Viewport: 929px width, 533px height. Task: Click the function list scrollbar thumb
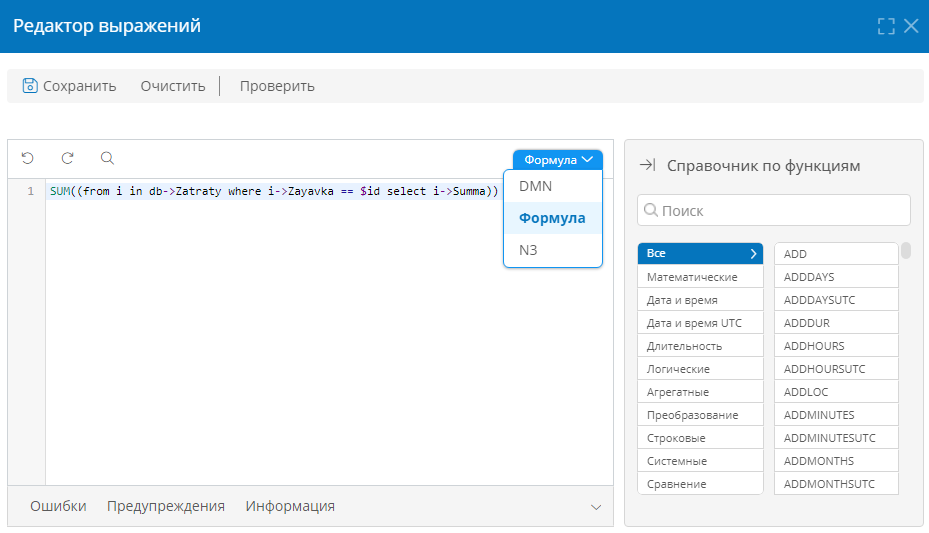(906, 251)
